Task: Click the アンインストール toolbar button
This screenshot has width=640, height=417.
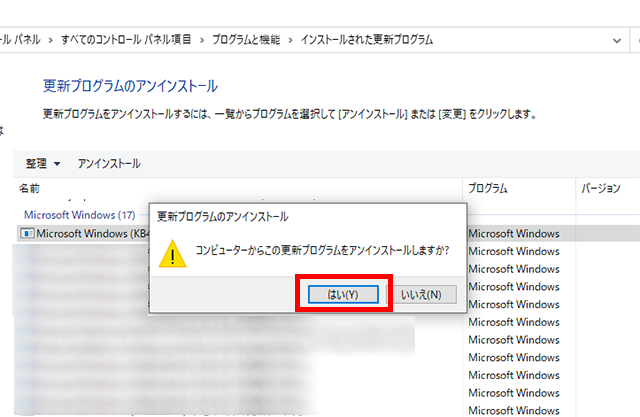Action: tap(109, 164)
